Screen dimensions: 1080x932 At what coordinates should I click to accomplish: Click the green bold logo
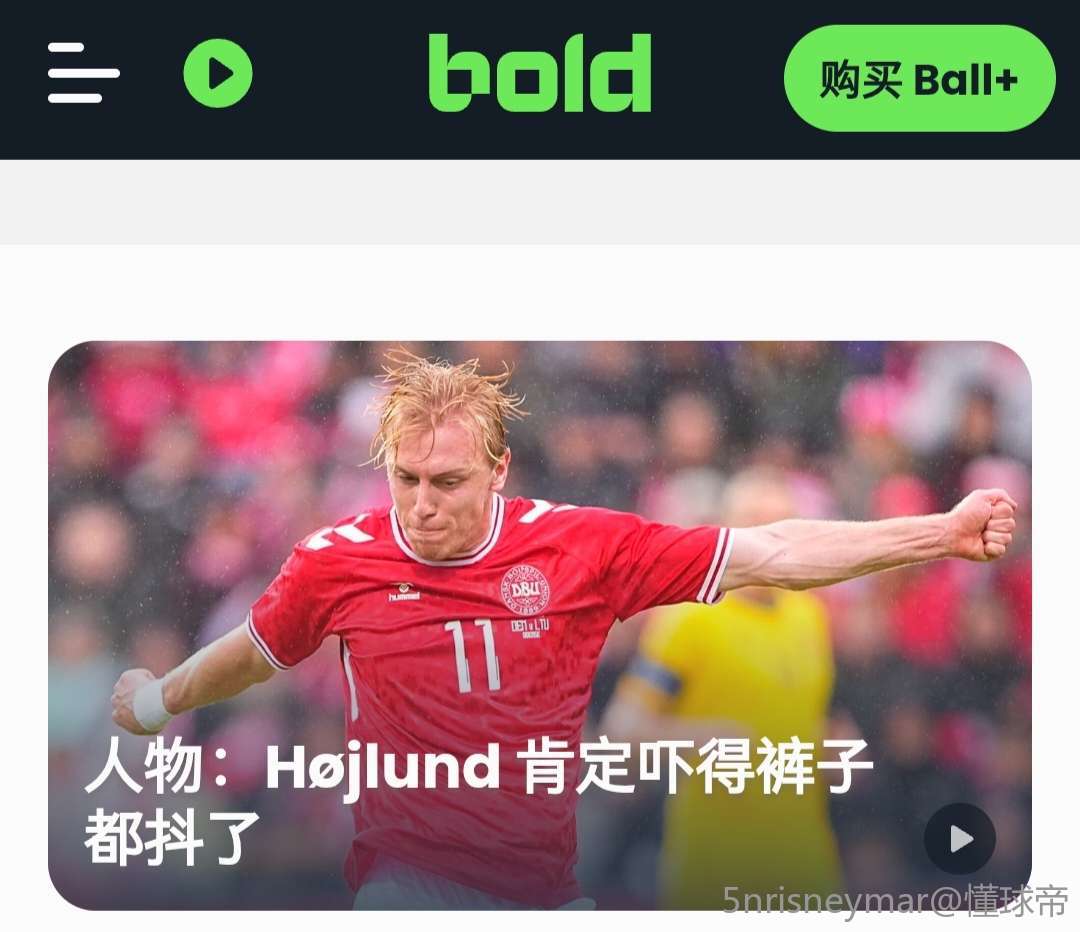(539, 73)
